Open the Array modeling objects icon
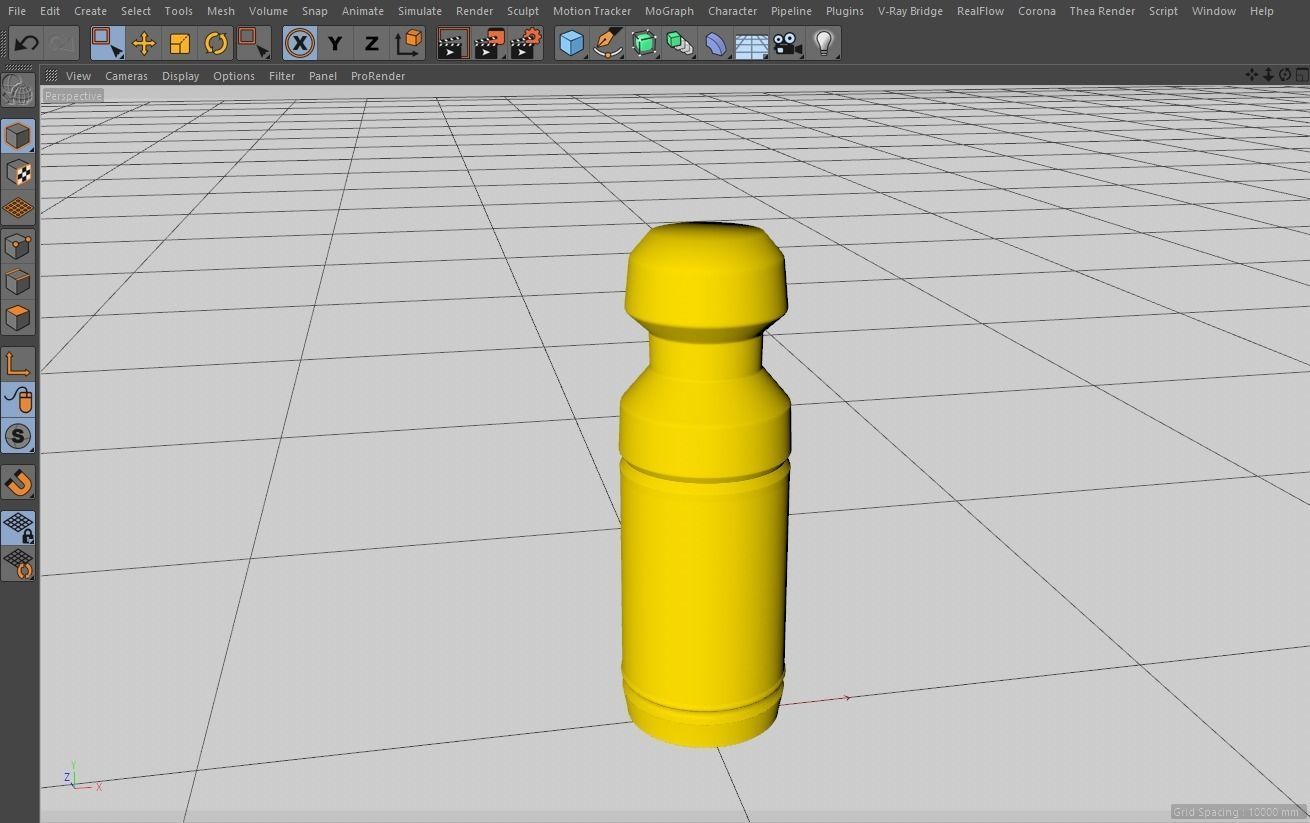The image size is (1310, 823). [680, 43]
